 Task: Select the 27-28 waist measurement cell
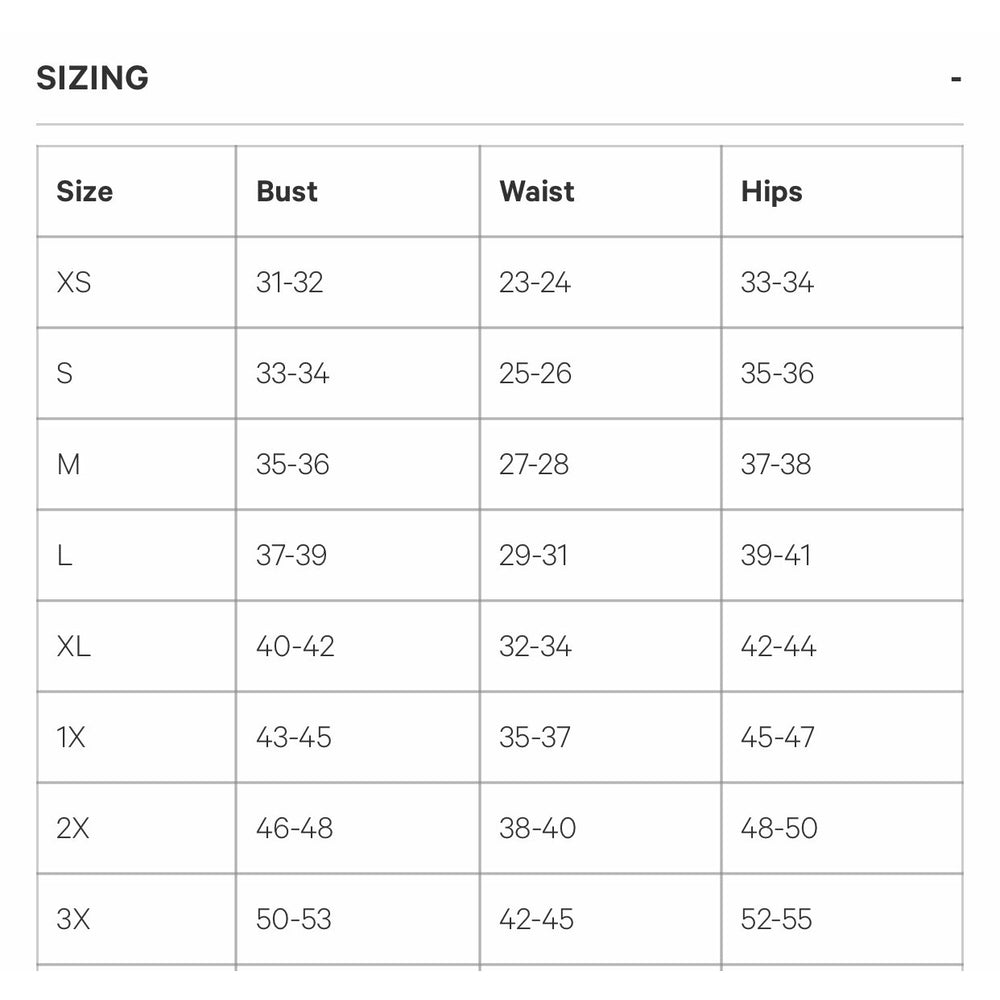click(x=534, y=465)
